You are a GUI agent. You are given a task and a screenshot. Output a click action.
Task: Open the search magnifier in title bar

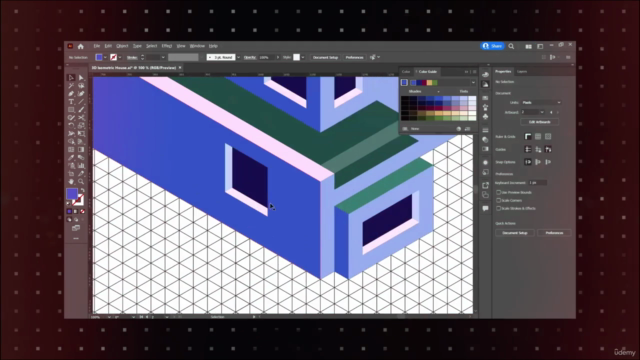click(511, 46)
